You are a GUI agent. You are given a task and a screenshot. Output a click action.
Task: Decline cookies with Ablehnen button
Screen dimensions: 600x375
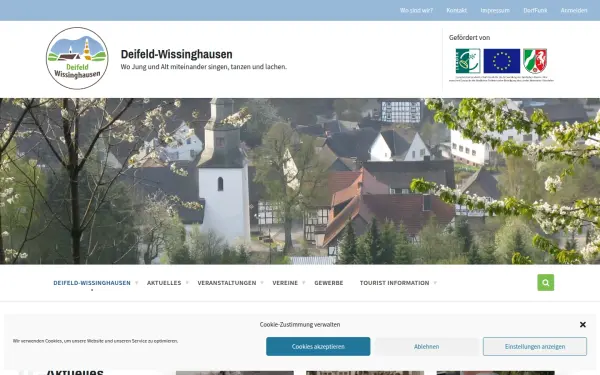pyautogui.click(x=426, y=346)
